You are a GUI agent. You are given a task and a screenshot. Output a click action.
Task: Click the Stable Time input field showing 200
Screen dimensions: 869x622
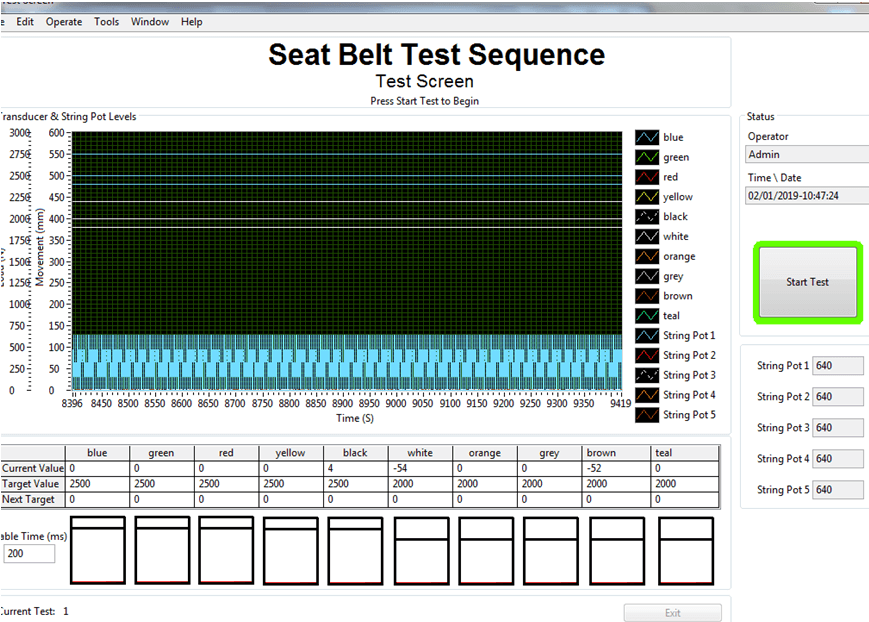point(30,553)
